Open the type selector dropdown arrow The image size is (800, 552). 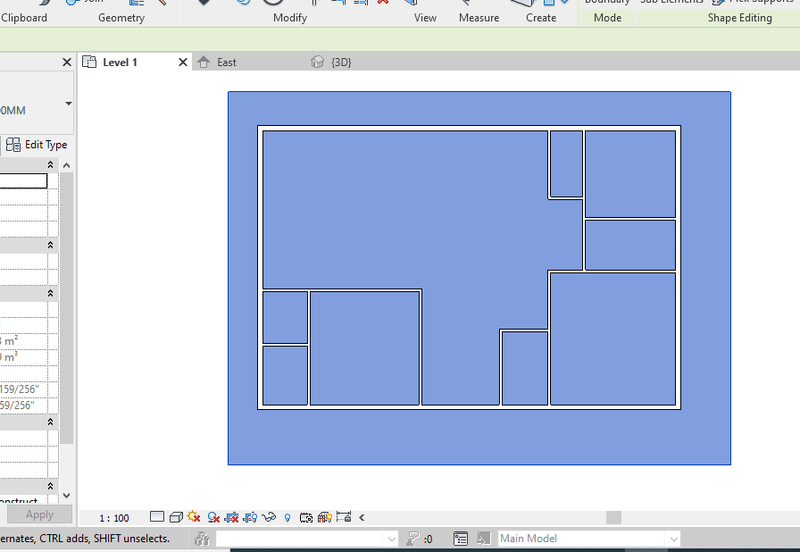68,104
